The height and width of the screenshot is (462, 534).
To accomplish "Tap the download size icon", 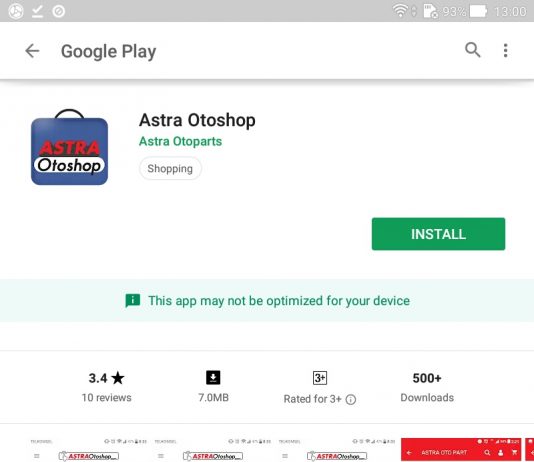I will coord(213,378).
